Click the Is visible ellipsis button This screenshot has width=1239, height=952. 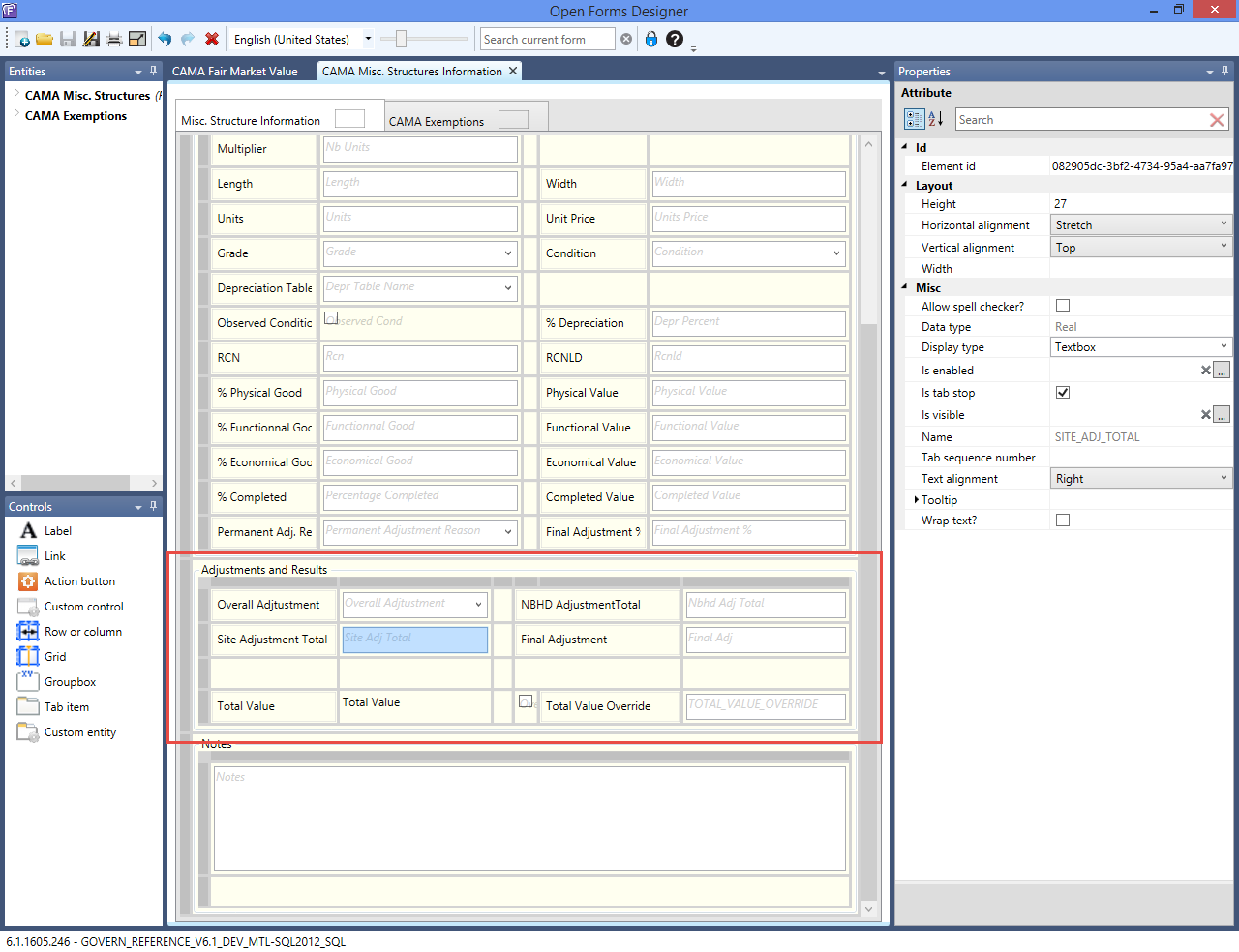(1222, 415)
